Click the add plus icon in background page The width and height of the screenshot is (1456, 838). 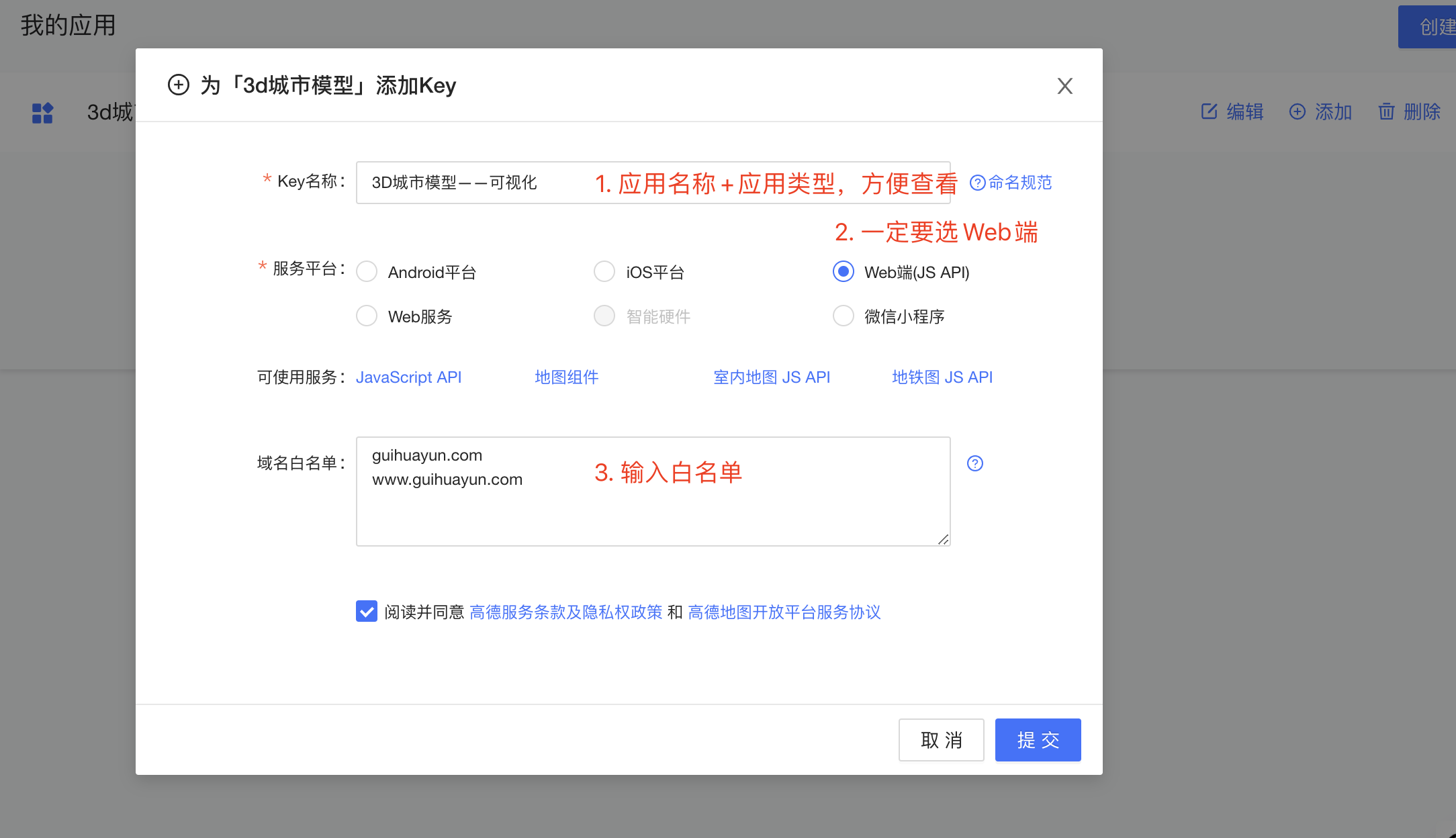tap(1298, 111)
